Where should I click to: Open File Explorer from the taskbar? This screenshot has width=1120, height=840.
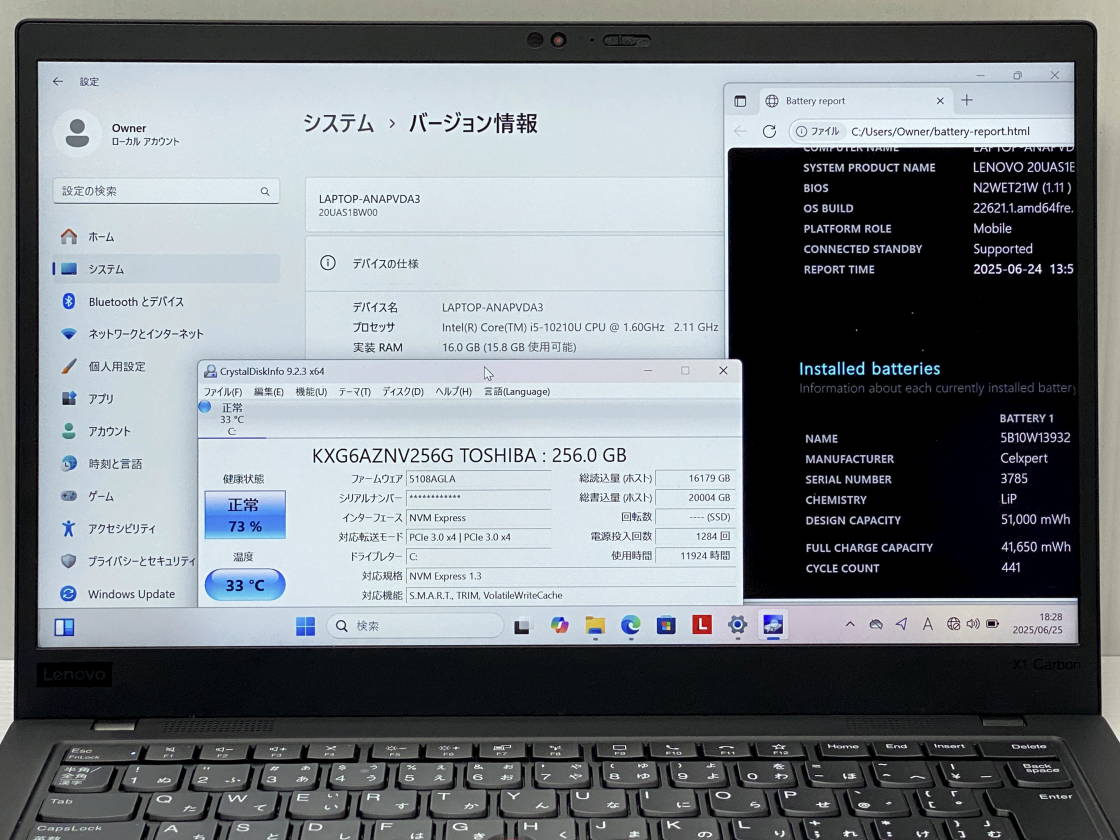[595, 626]
